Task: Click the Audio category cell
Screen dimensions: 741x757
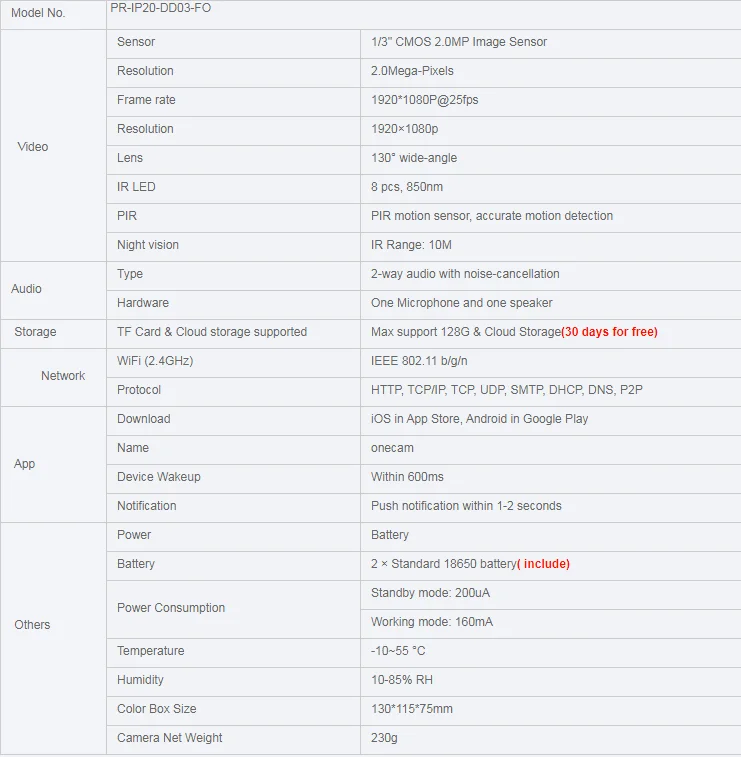Action: [53, 291]
